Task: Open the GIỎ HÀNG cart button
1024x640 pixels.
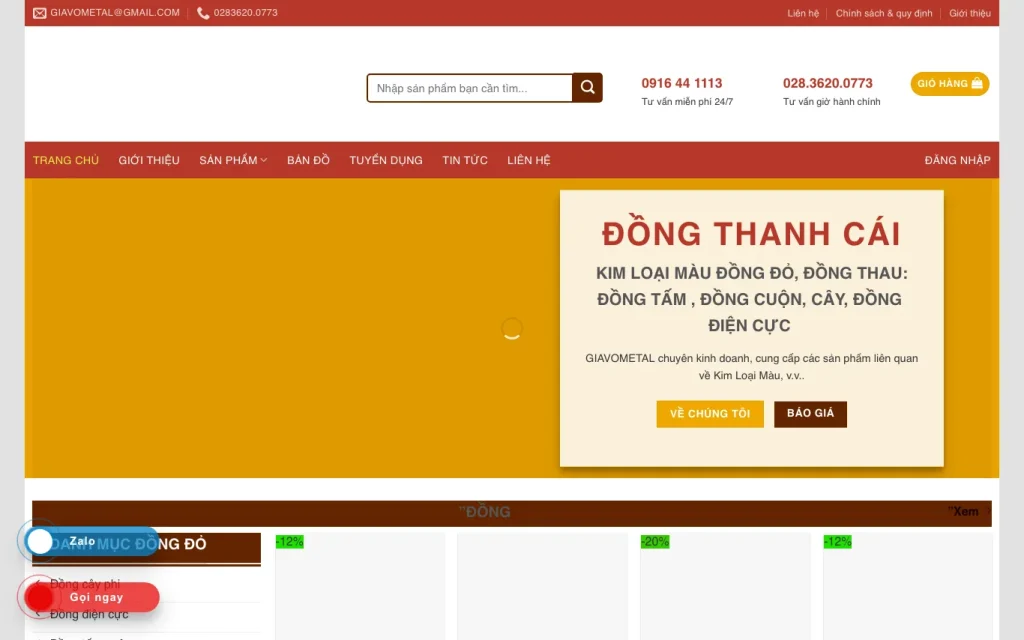Action: 950,84
